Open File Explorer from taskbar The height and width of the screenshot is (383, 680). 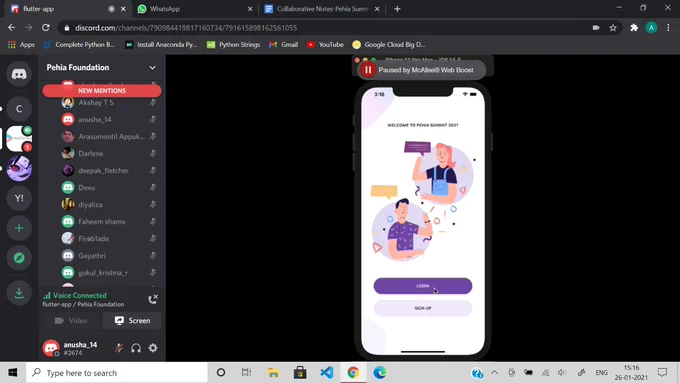point(273,373)
